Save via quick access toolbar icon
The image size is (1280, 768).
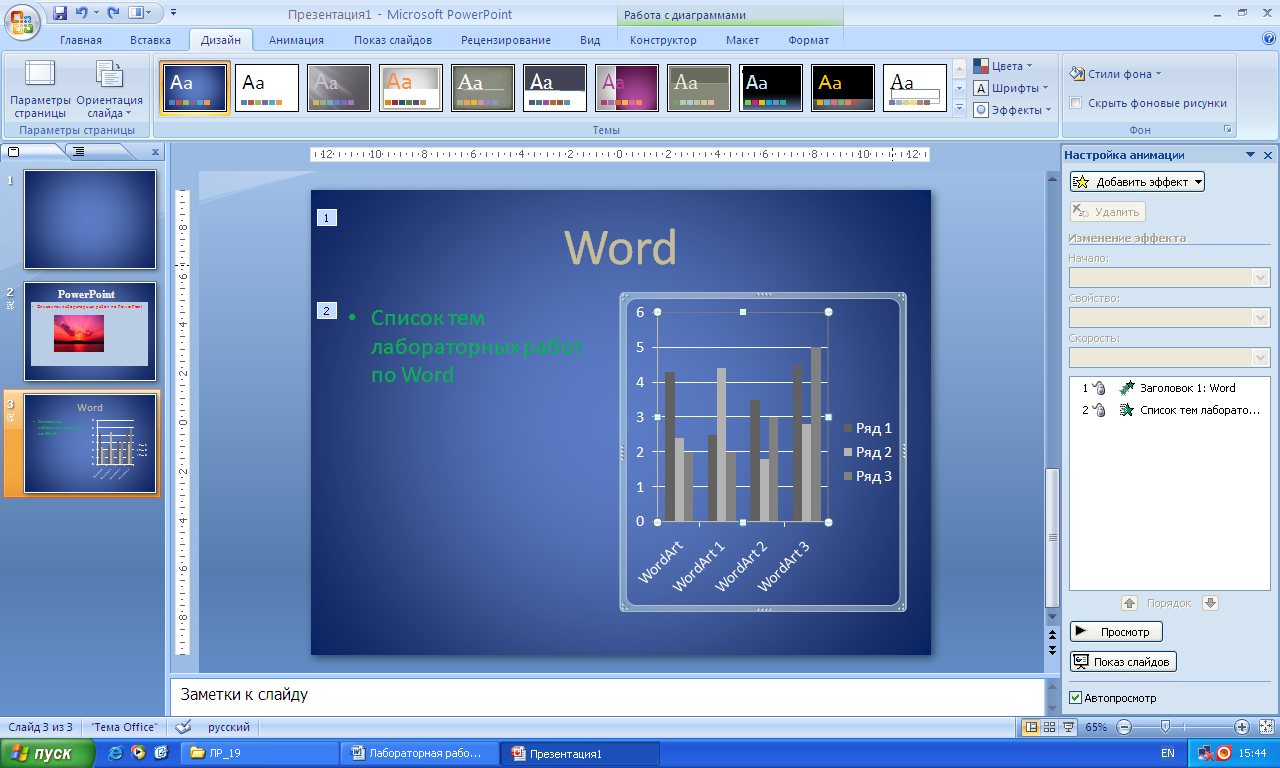[60, 13]
